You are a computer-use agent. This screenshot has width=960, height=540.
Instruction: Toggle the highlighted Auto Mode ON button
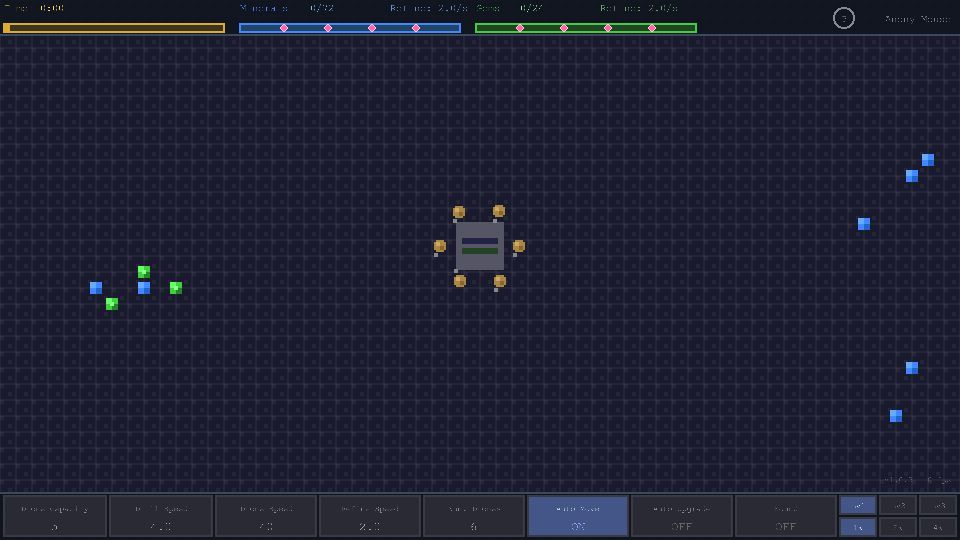(x=577, y=516)
